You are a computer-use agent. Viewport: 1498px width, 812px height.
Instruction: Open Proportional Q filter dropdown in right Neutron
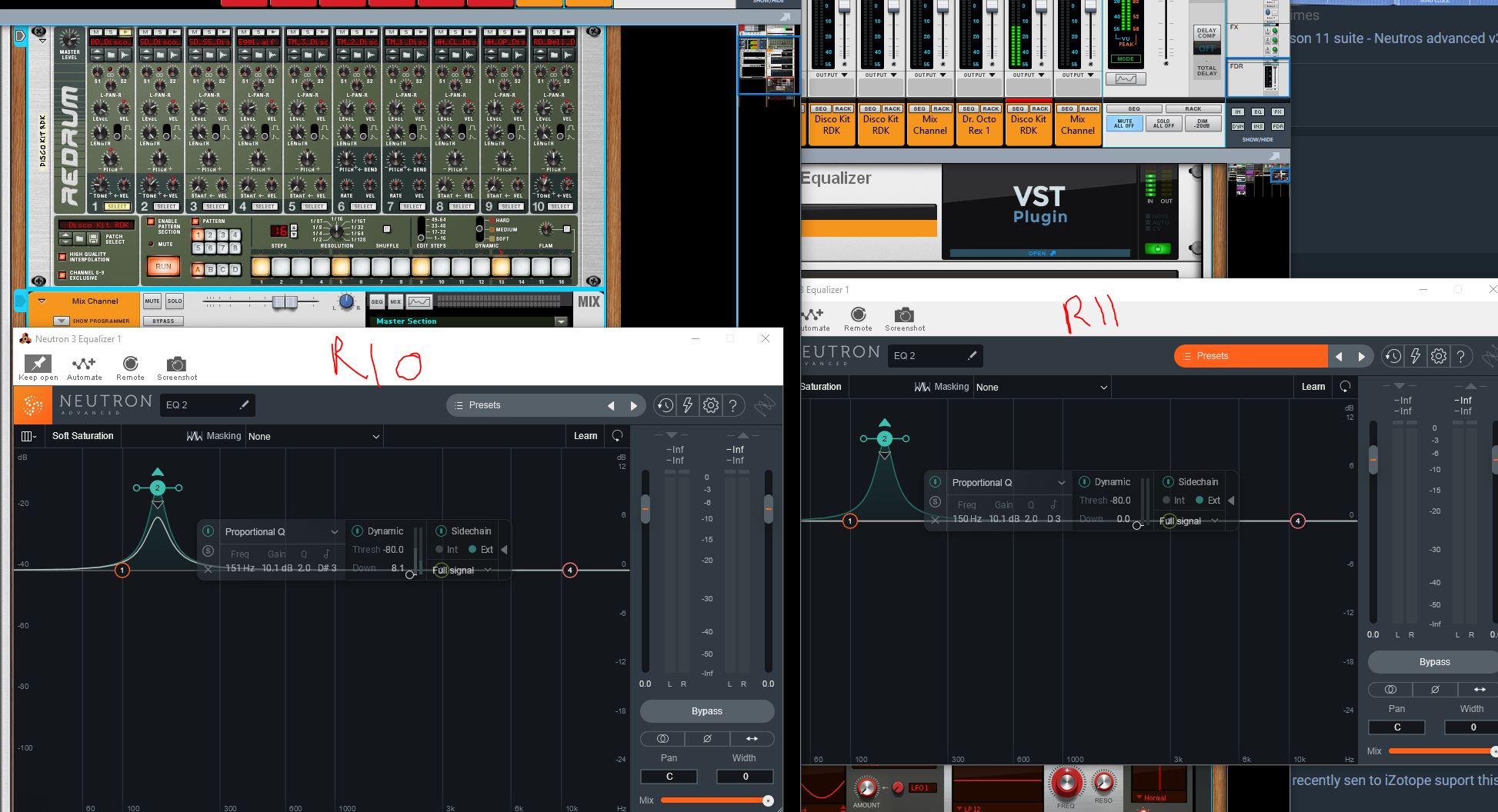[1008, 482]
